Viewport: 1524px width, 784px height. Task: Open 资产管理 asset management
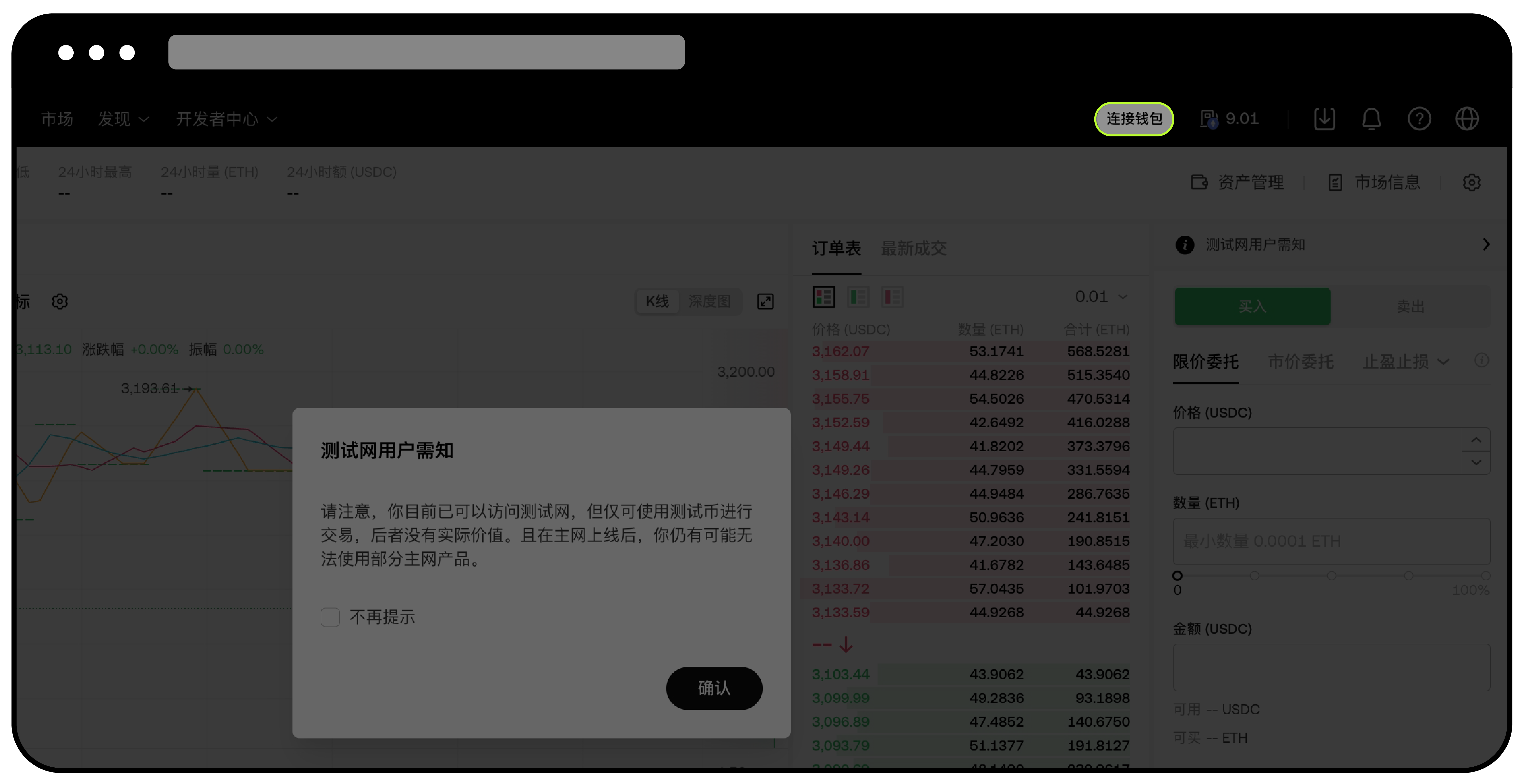(x=1237, y=182)
